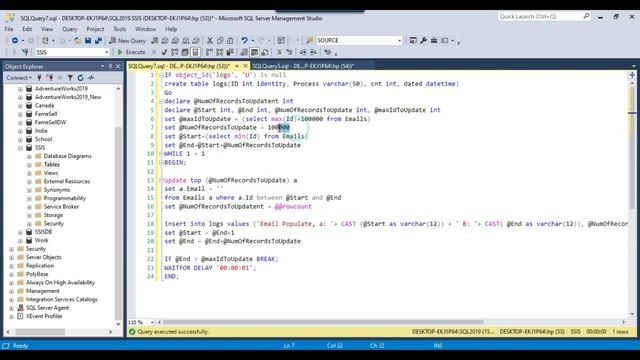Open the View menu

coord(47,29)
